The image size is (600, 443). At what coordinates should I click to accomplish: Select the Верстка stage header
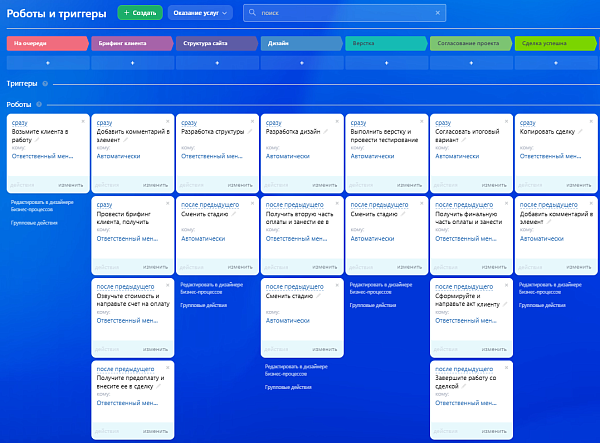(386, 43)
